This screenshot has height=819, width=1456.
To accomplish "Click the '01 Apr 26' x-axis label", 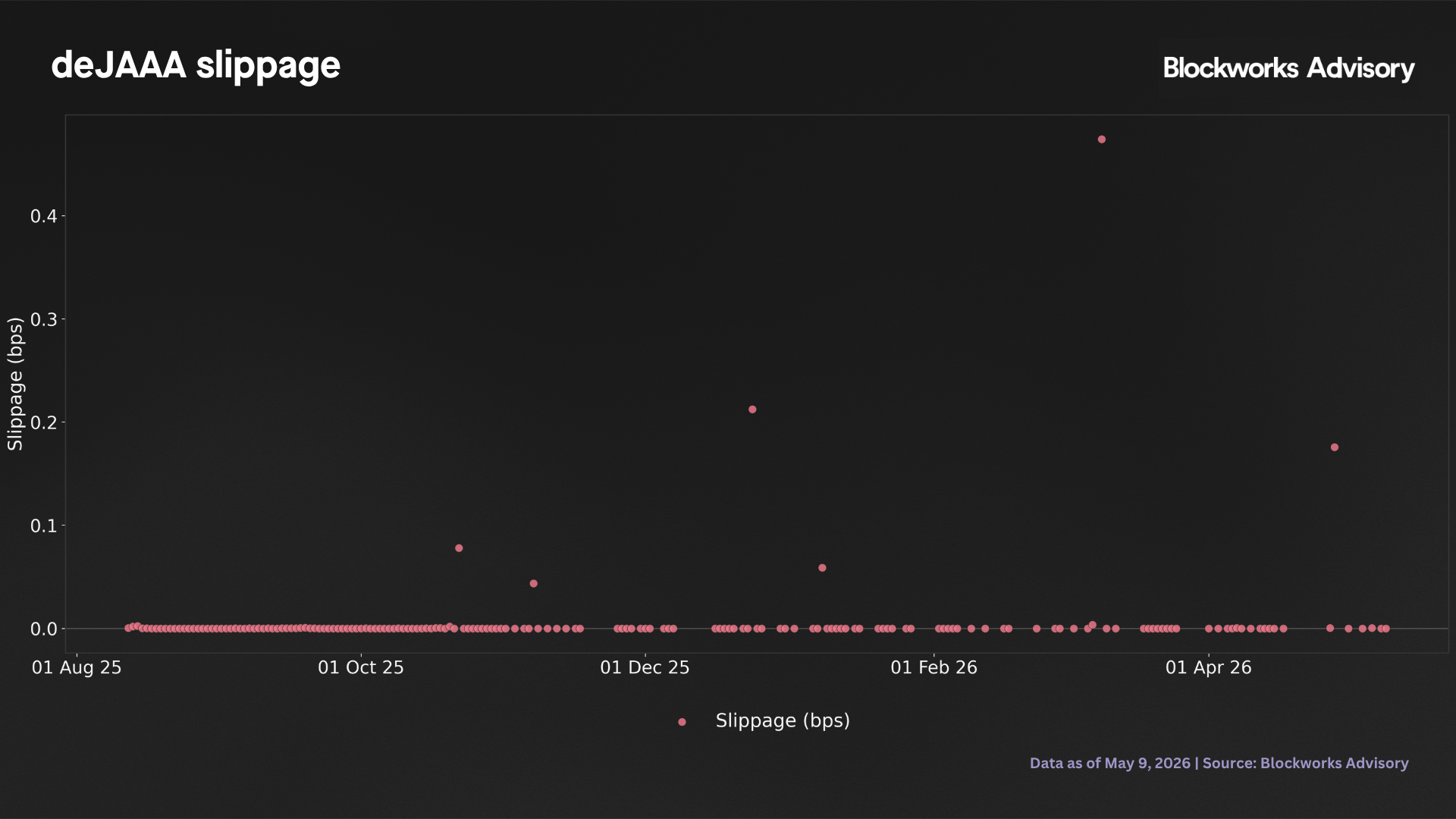I will 1209,668.
